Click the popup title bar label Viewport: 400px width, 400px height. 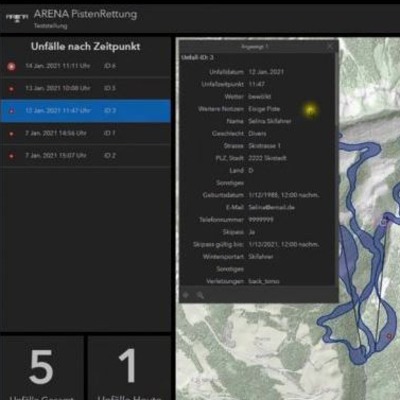(x=255, y=47)
